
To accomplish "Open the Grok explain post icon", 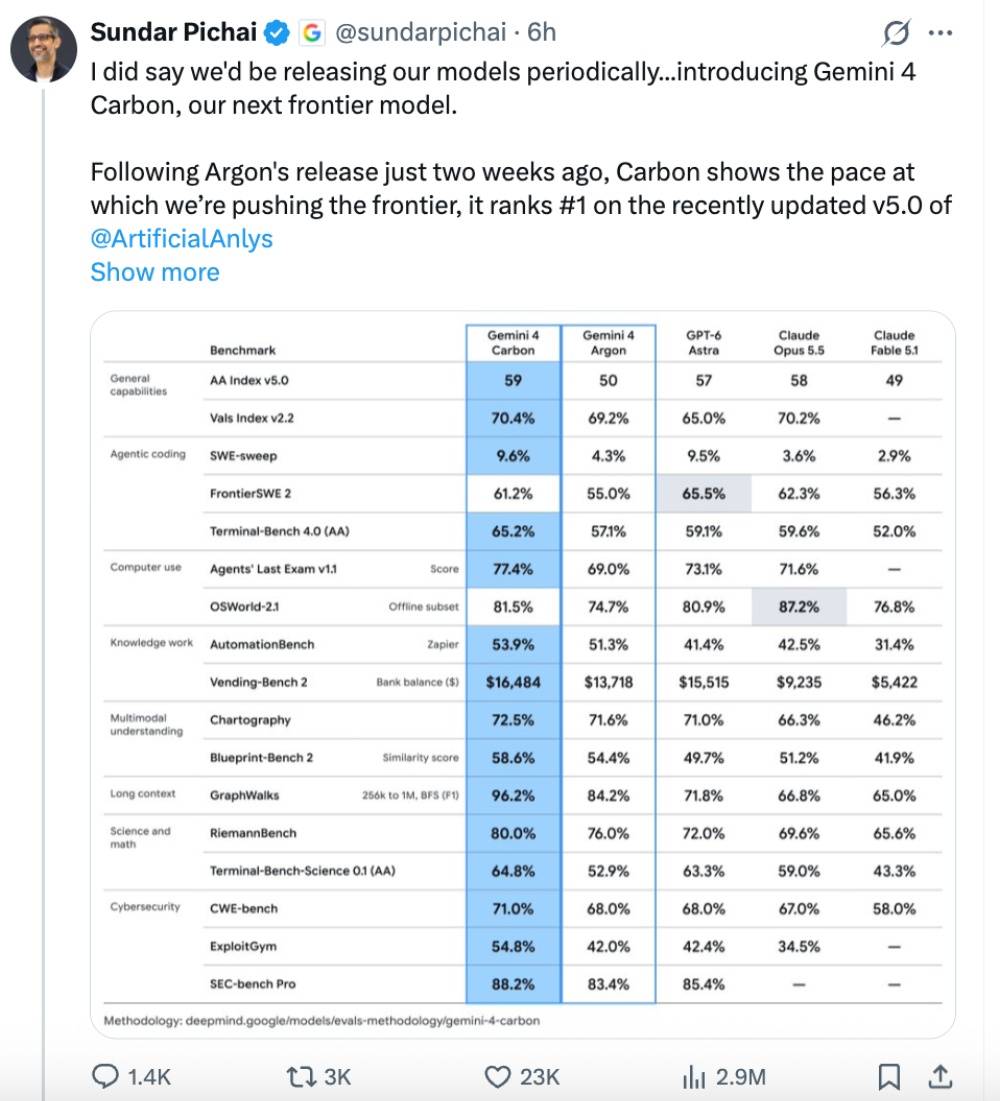I will point(897,32).
